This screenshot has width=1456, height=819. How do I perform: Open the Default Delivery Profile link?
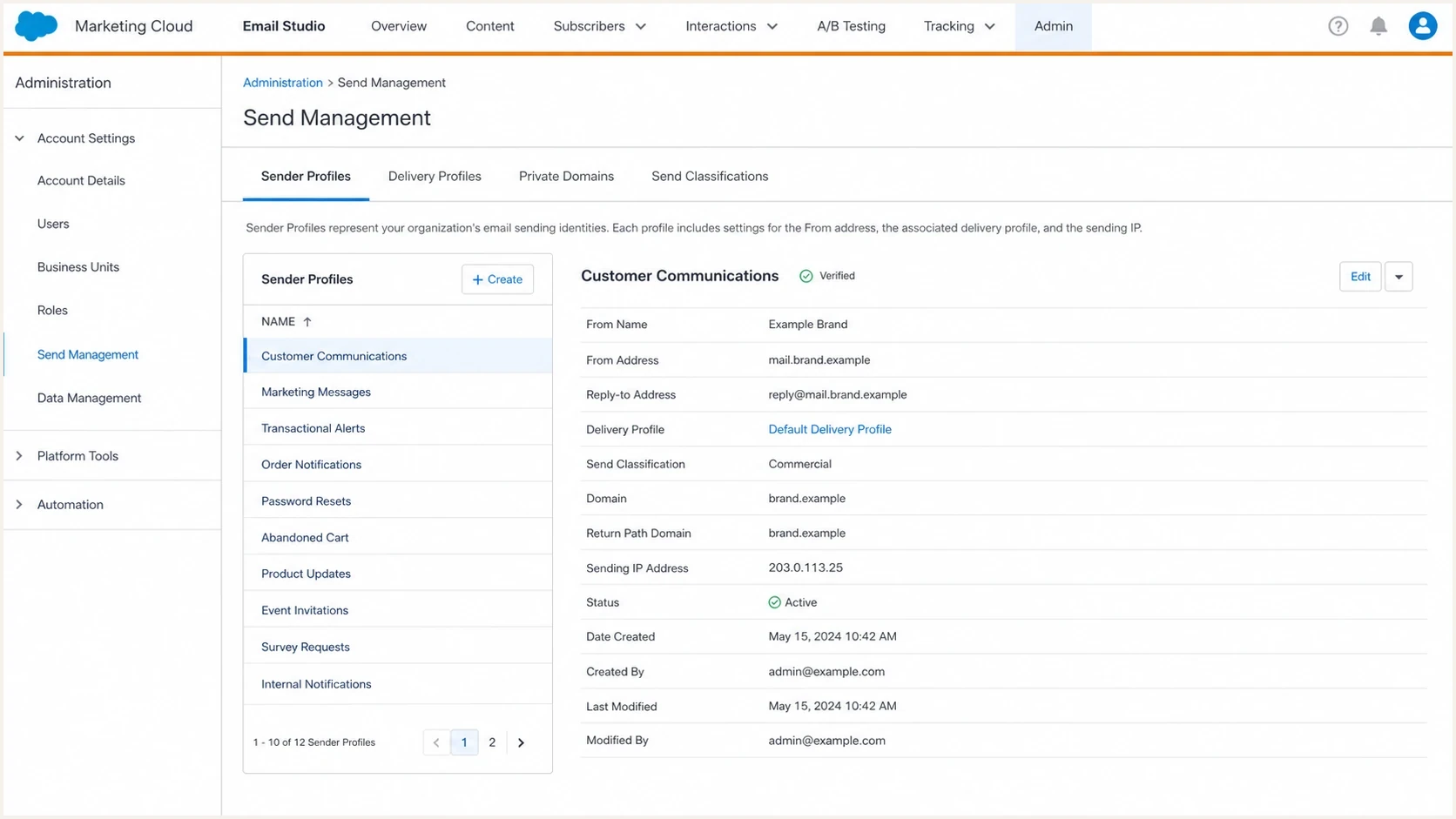[830, 429]
